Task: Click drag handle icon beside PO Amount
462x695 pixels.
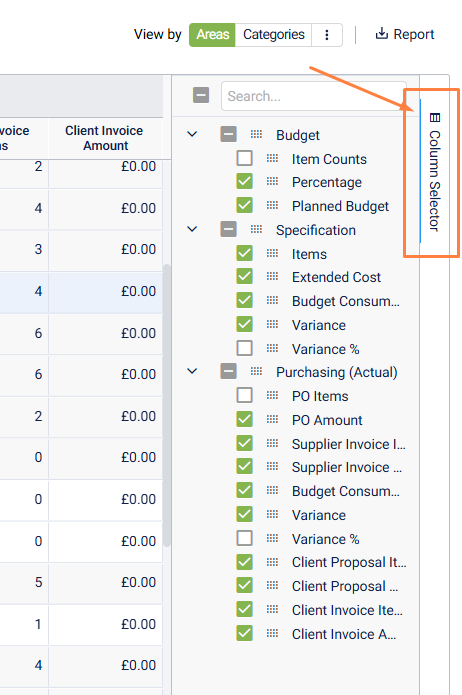Action: pyautogui.click(x=272, y=419)
